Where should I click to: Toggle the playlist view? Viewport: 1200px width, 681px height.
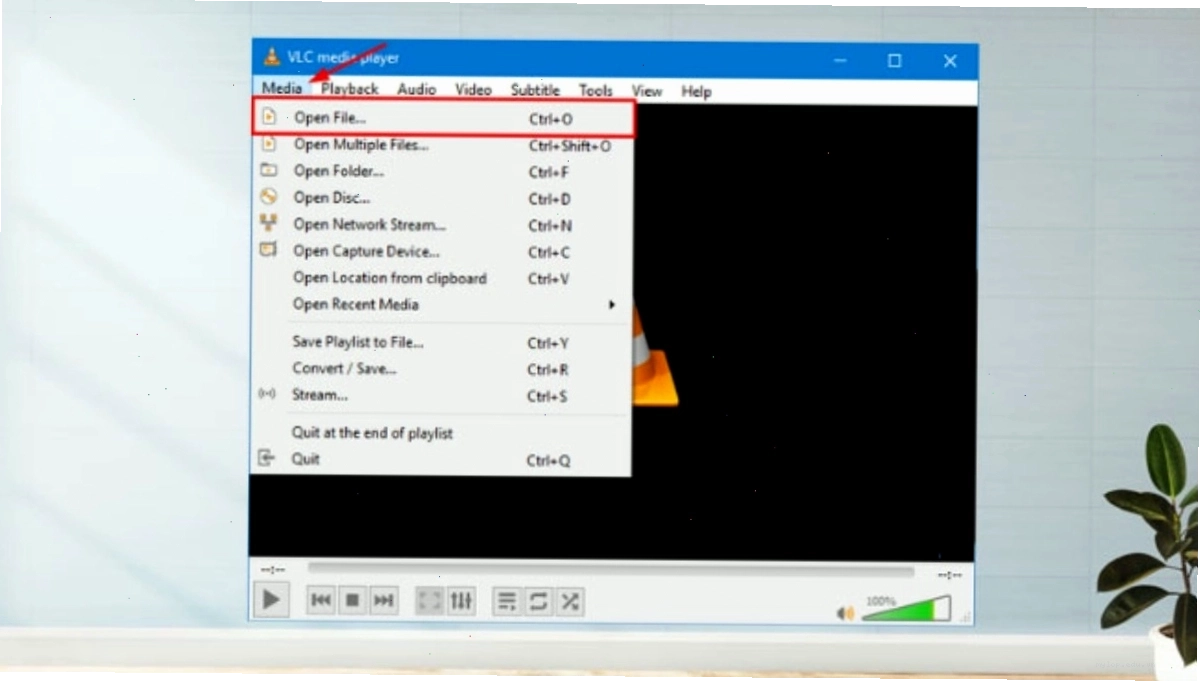click(508, 601)
